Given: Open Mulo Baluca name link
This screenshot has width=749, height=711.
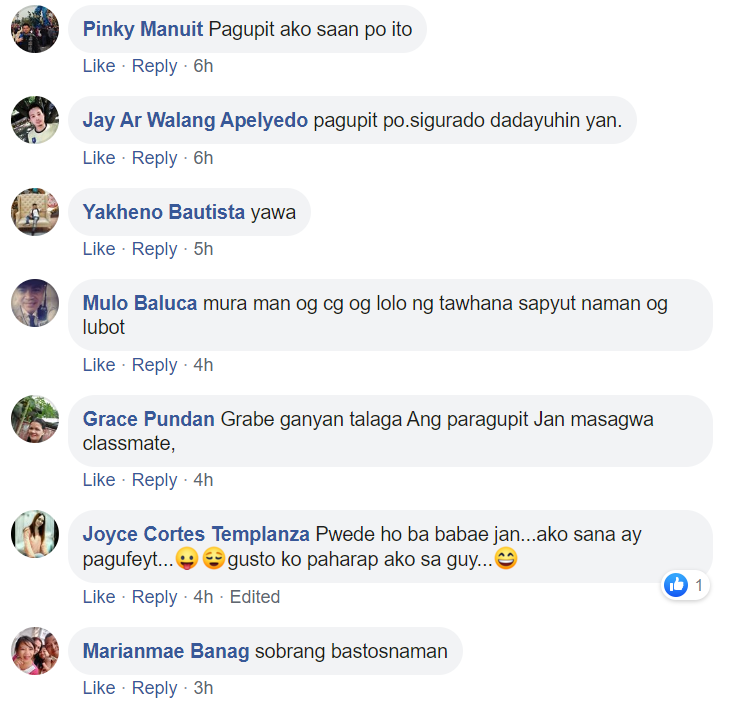Looking at the screenshot, I should coord(139,303).
